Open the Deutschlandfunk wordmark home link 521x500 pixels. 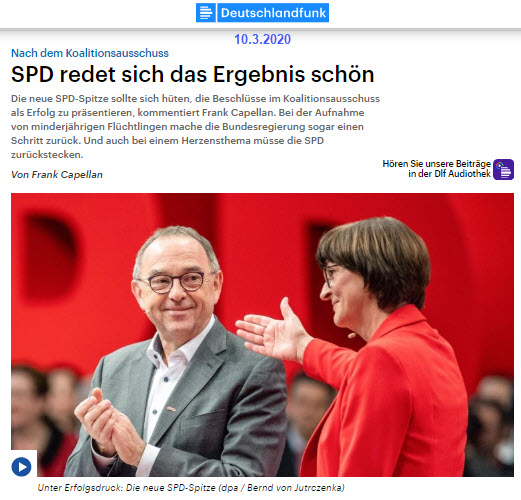[273, 13]
